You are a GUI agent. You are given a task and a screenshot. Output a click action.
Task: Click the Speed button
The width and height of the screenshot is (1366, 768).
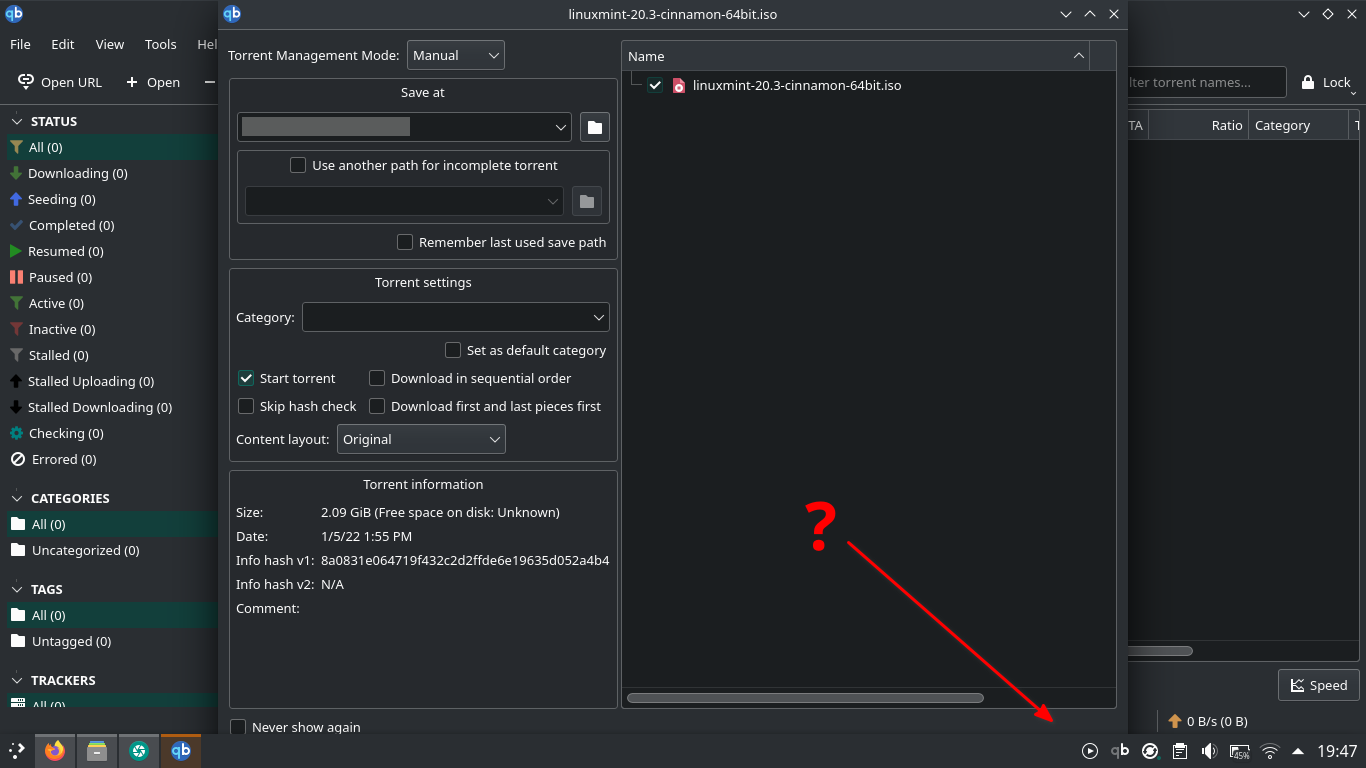1317,685
